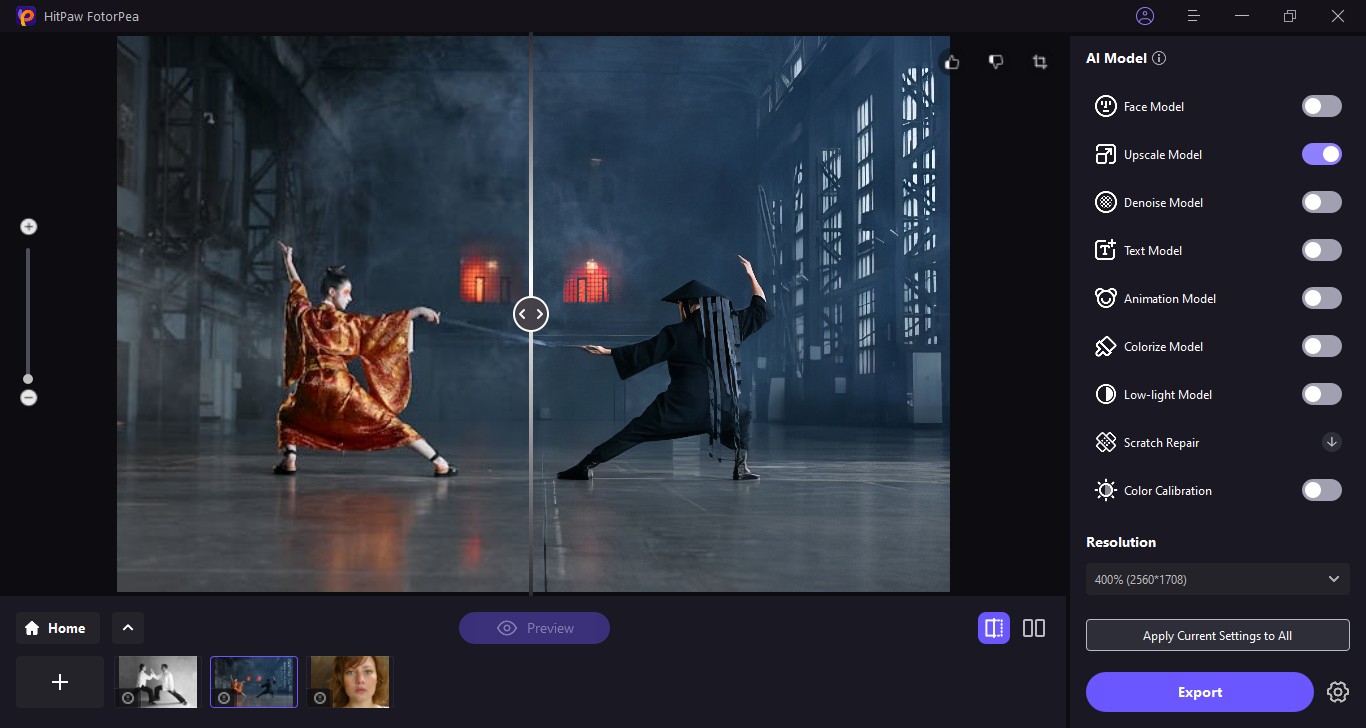
Task: Click the zoom in plus icon
Action: click(29, 227)
